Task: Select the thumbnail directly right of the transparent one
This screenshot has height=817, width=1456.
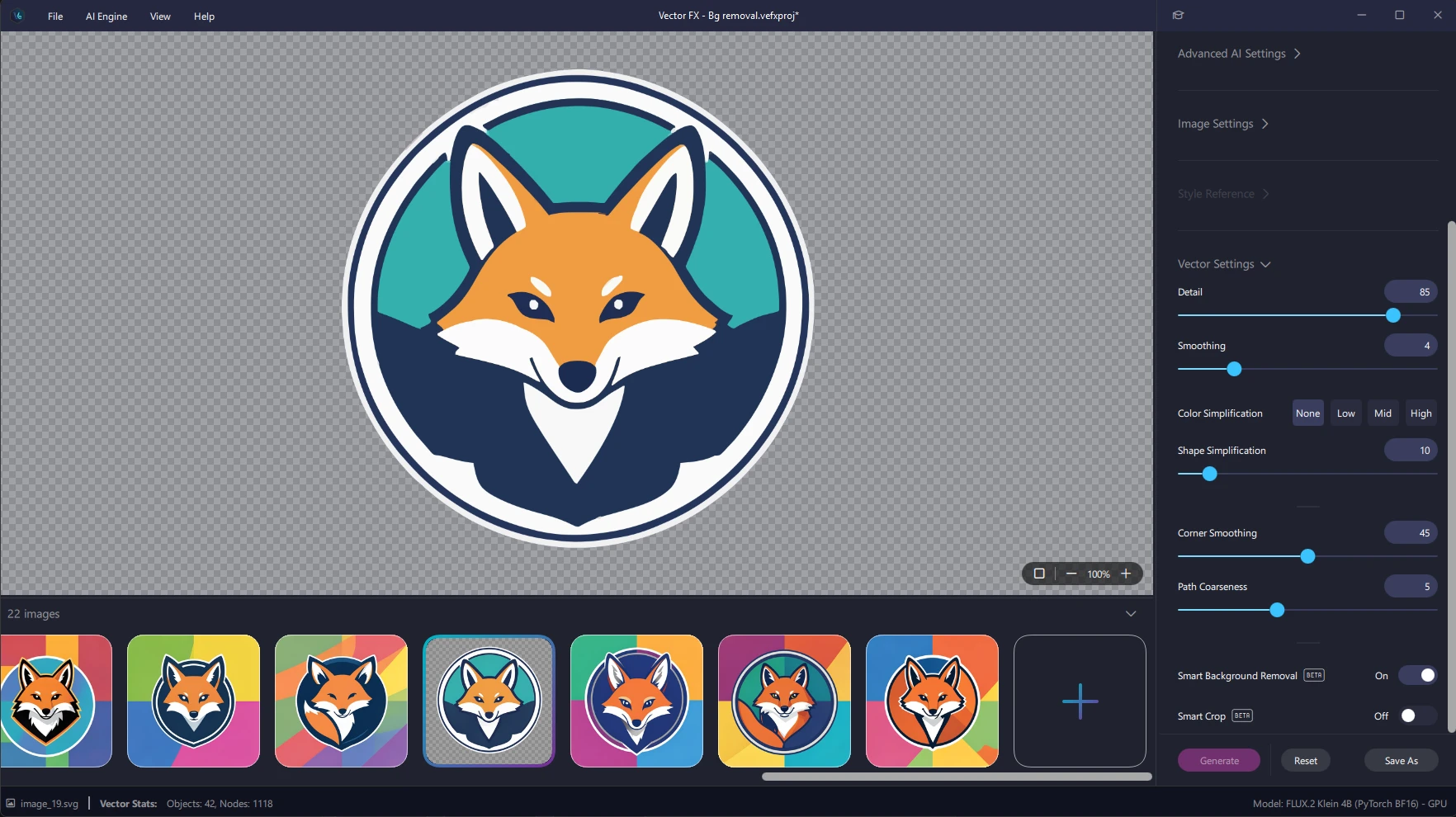Action: [x=636, y=701]
